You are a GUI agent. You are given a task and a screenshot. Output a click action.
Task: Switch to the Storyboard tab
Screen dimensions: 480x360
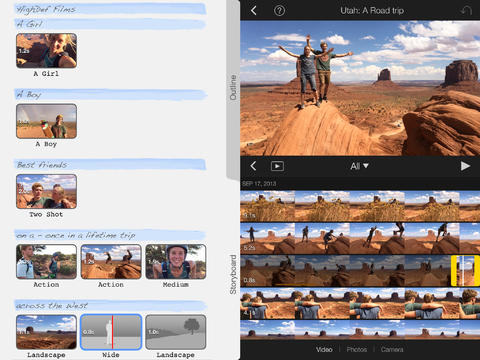[233, 274]
